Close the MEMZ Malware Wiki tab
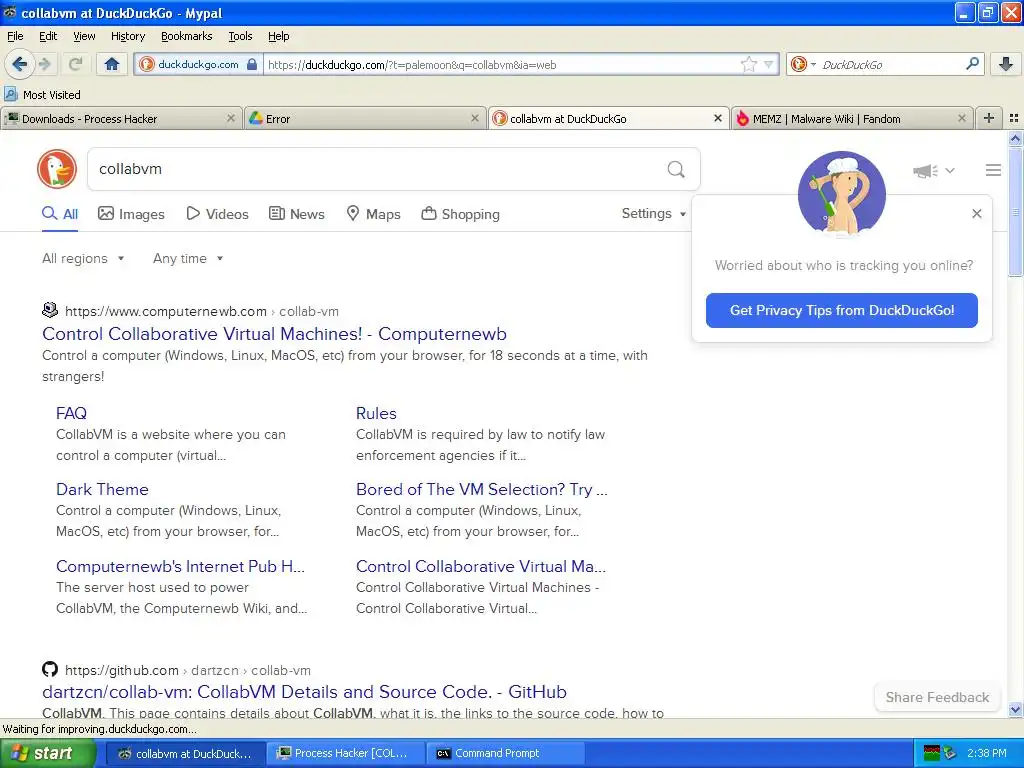Viewport: 1024px width, 768px height. click(x=961, y=118)
